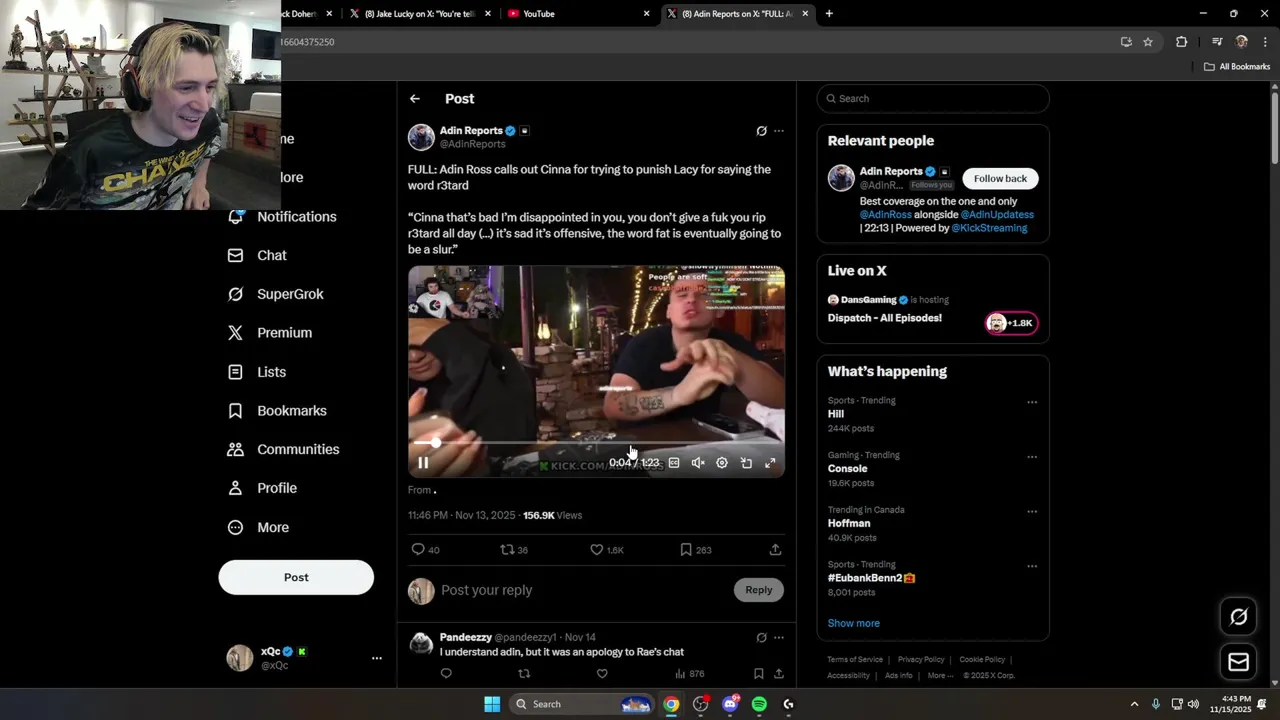Open floating Messages envelope button
Image resolution: width=1280 pixels, height=720 pixels.
(x=1239, y=662)
